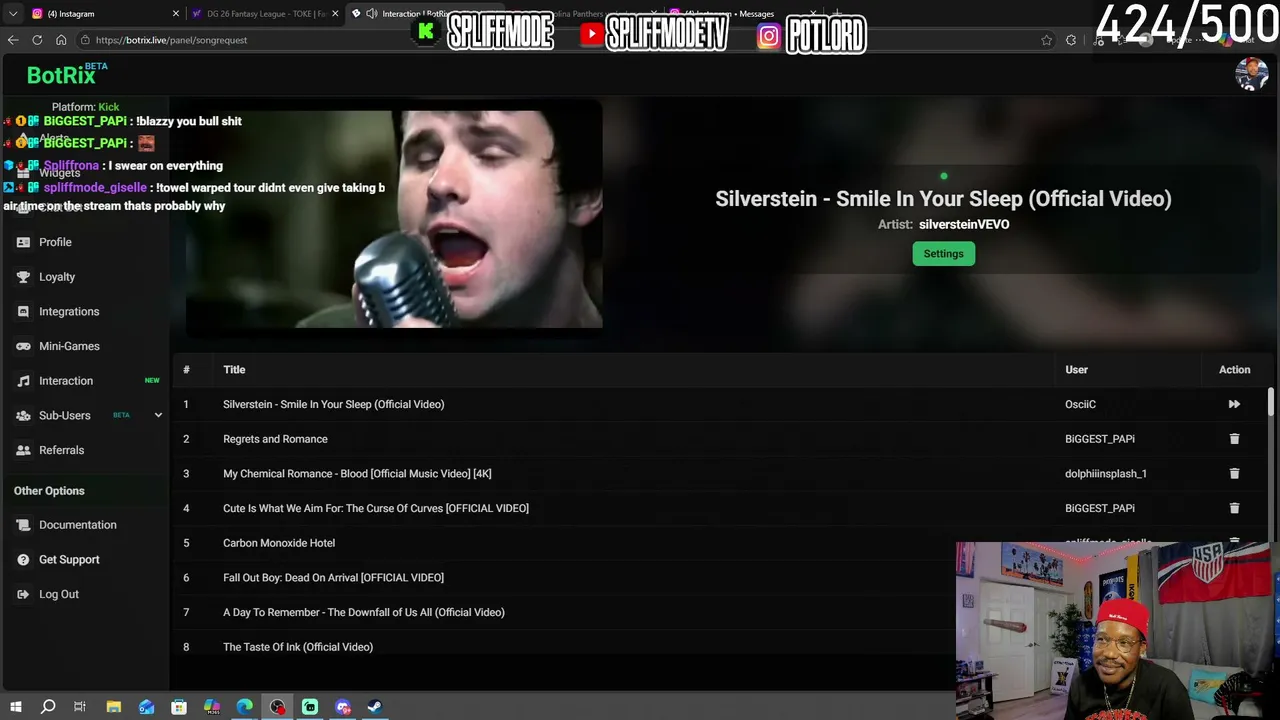This screenshot has height=720, width=1280.
Task: Click the Sub-Users group icon
Action: [x=23, y=416]
